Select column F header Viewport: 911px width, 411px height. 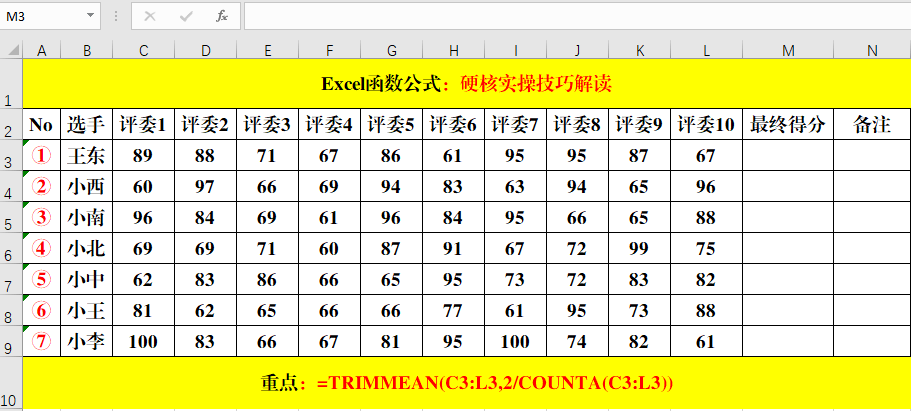pyautogui.click(x=329, y=51)
